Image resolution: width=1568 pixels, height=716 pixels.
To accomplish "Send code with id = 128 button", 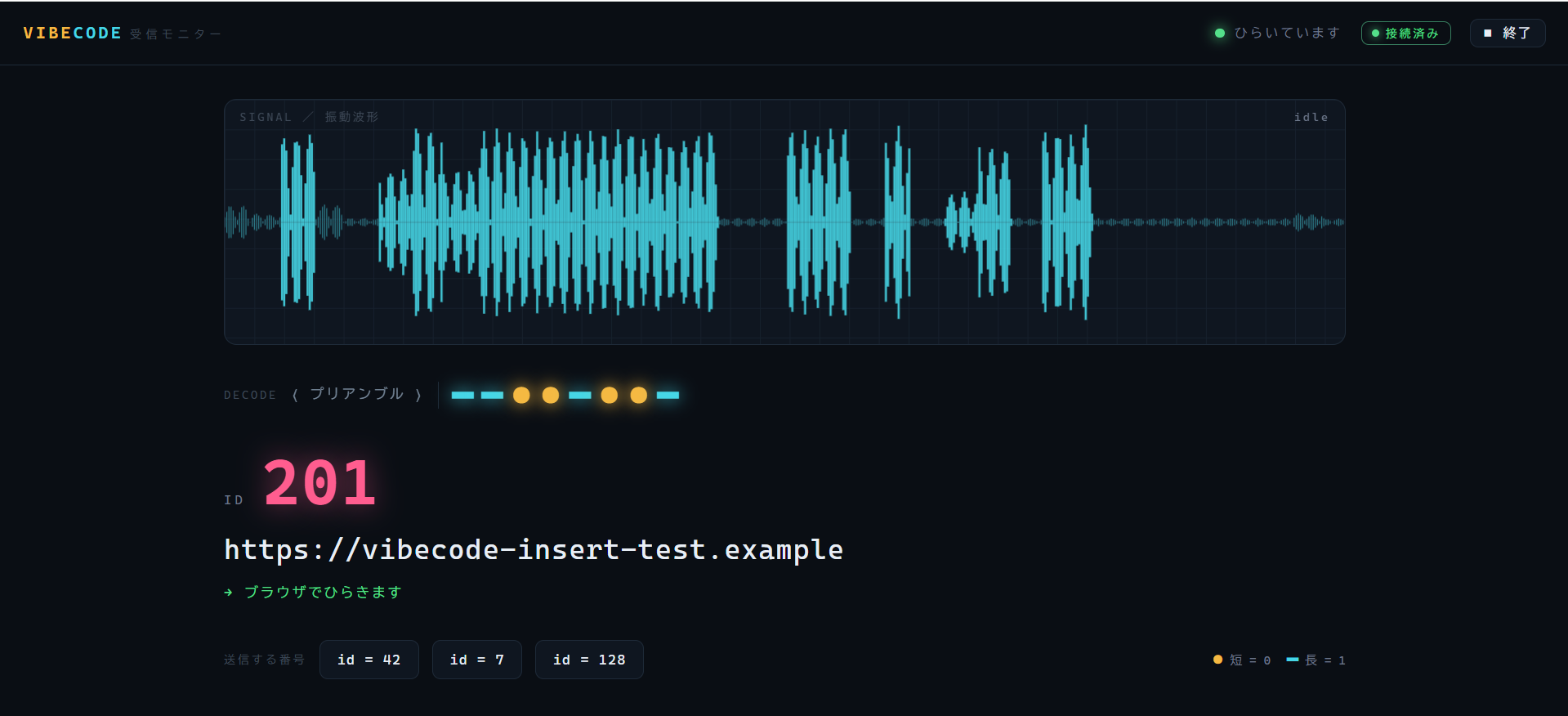I will (589, 660).
